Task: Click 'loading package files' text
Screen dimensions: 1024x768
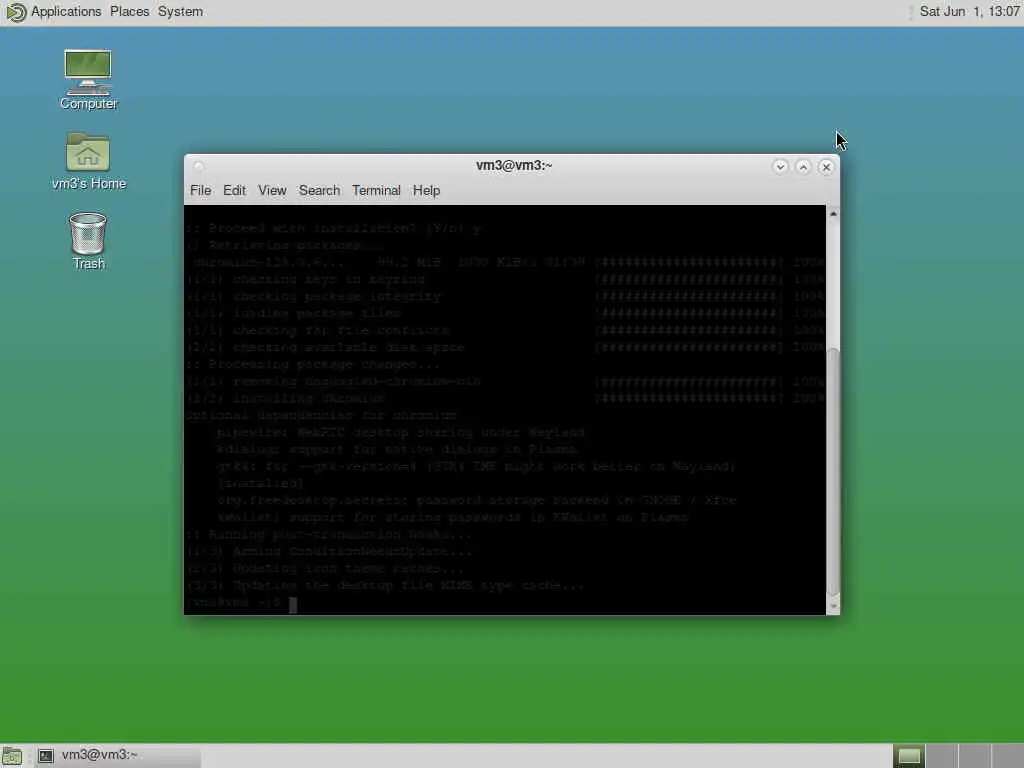Action: pos(317,313)
